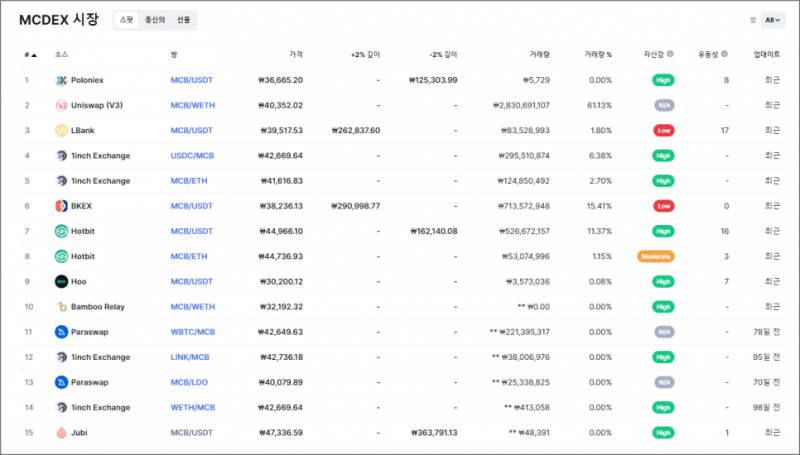Image resolution: width=800 pixels, height=455 pixels.
Task: Click the LBank exchange logo icon
Action: (x=61, y=130)
